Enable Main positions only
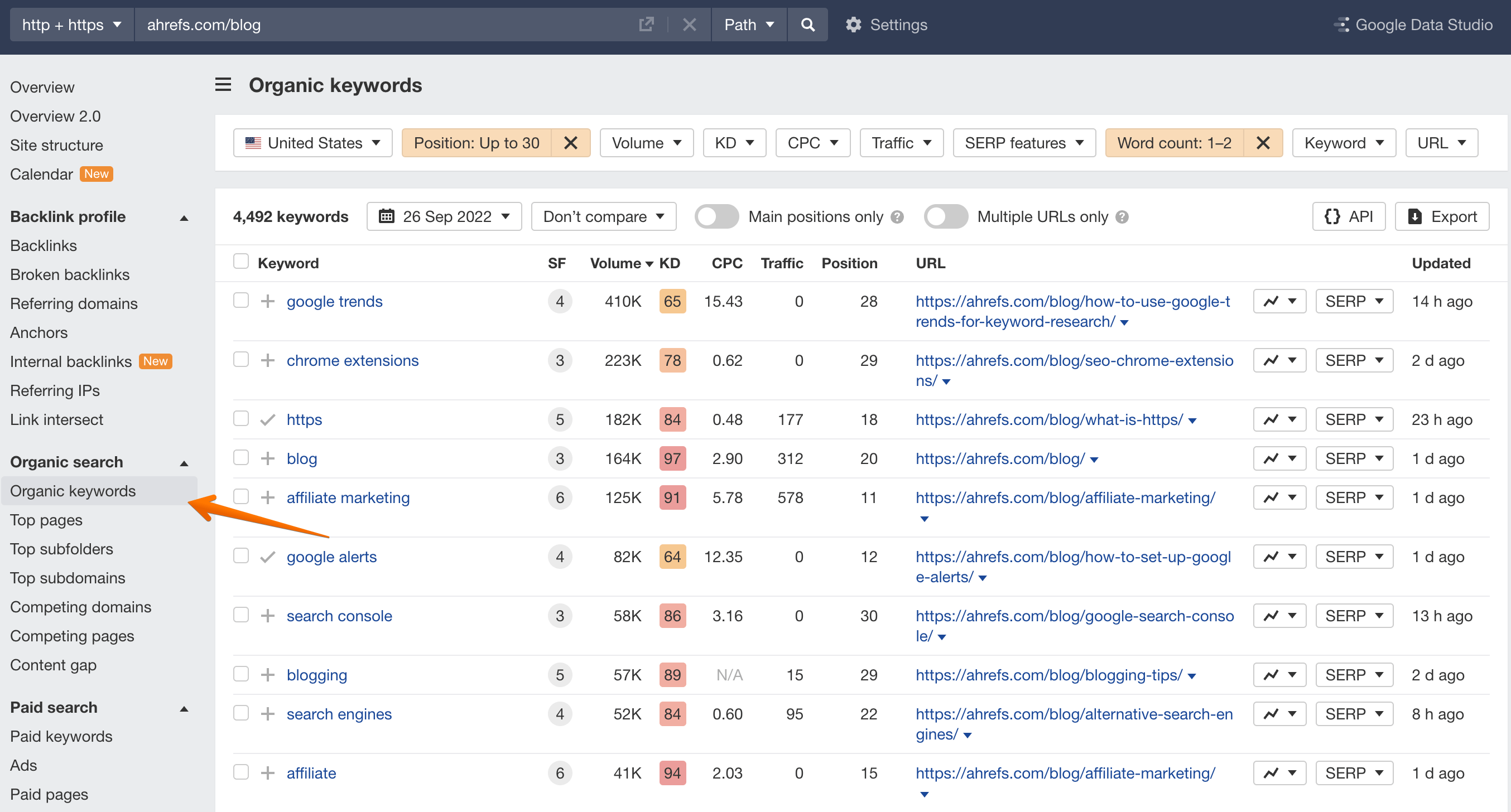The width and height of the screenshot is (1511, 812). pos(716,216)
